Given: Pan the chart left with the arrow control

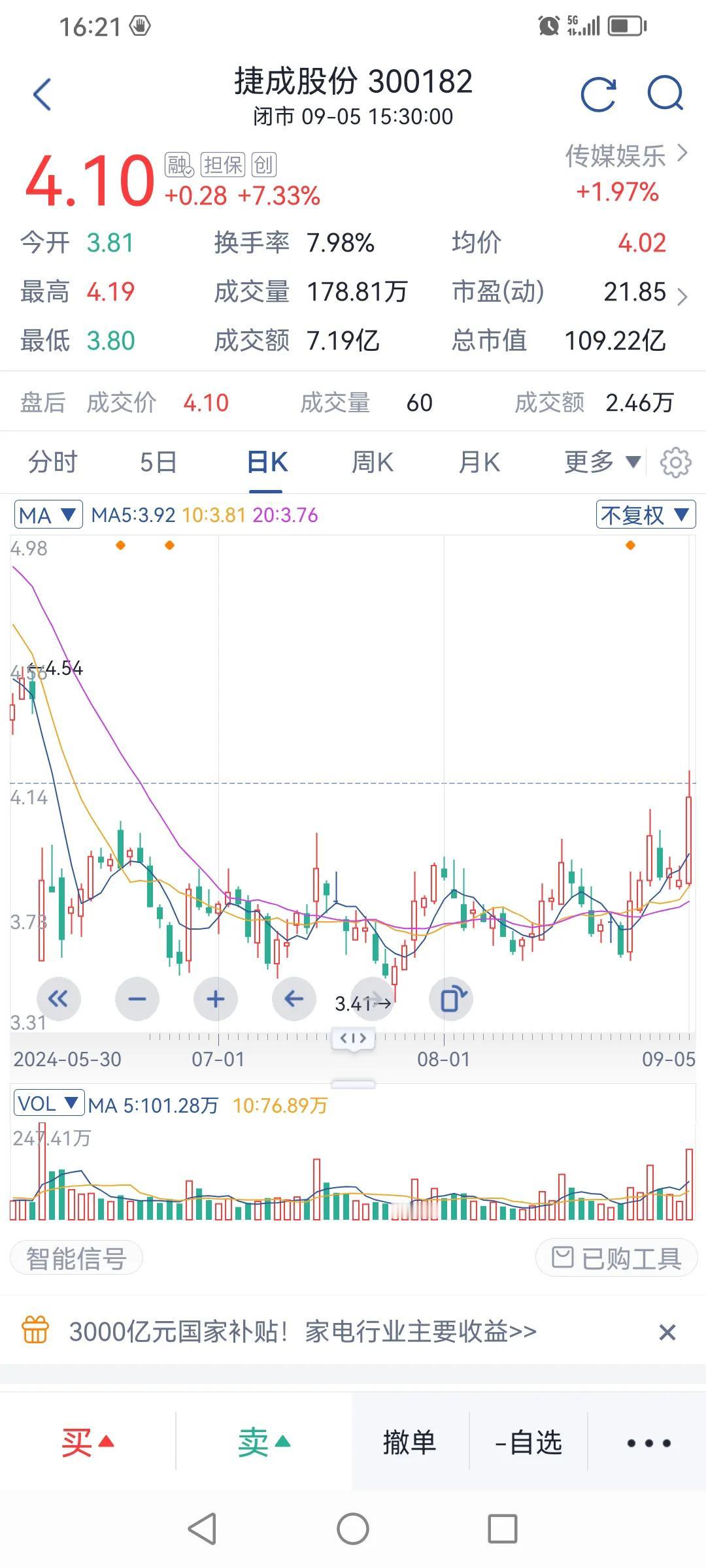Looking at the screenshot, I should [294, 998].
